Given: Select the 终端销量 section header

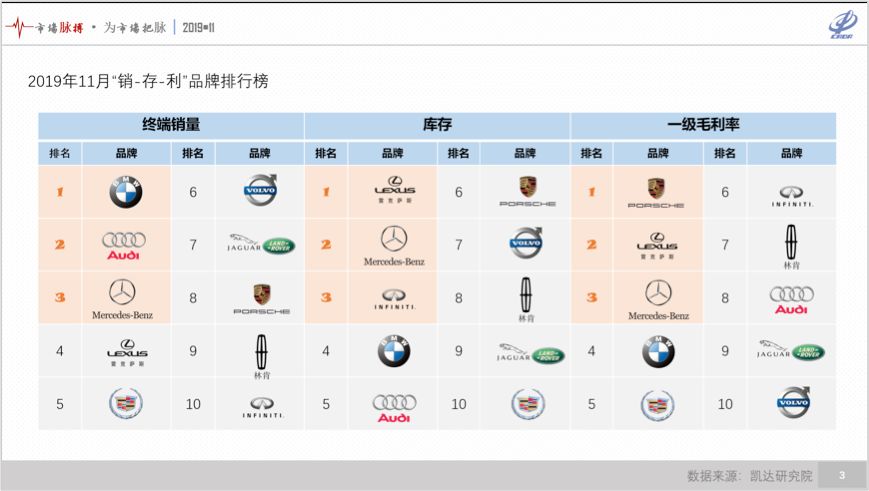Looking at the screenshot, I should (x=171, y=125).
